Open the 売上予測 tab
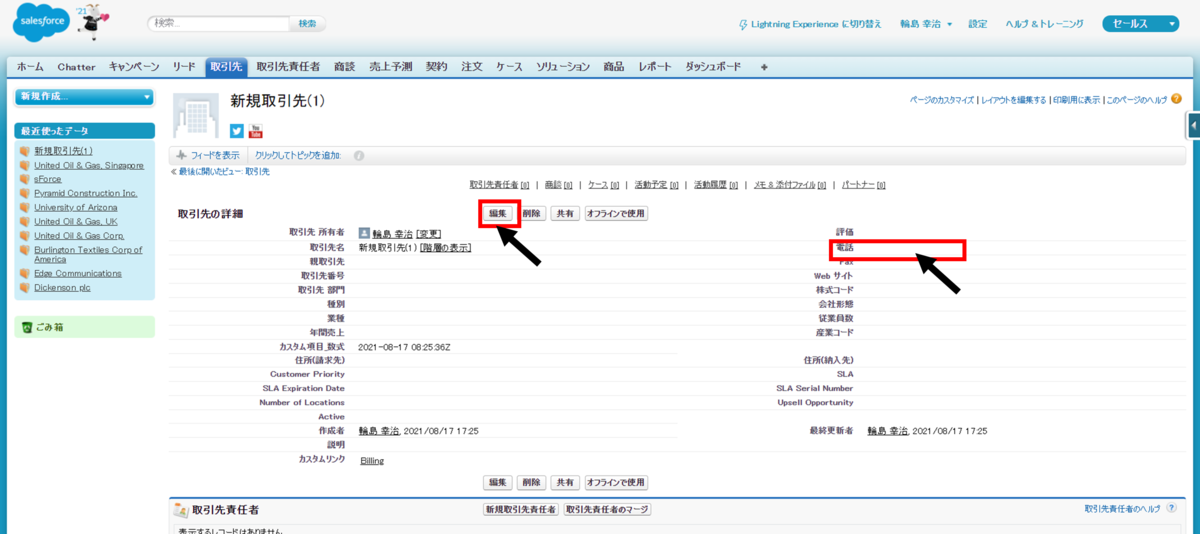 pyautogui.click(x=390, y=67)
